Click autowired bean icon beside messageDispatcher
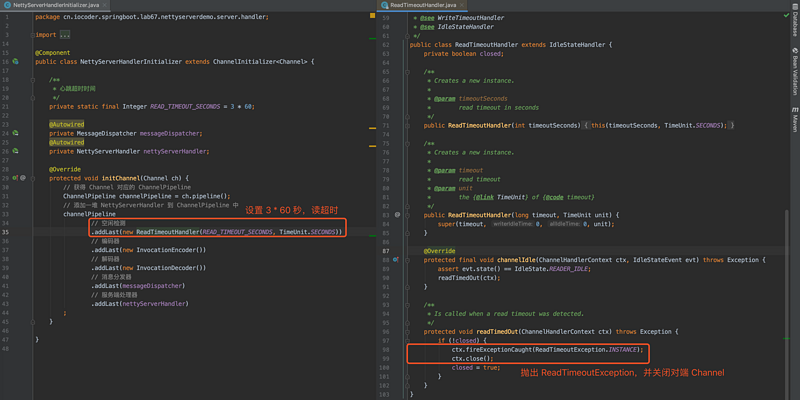The height and width of the screenshot is (400, 800). [17, 133]
